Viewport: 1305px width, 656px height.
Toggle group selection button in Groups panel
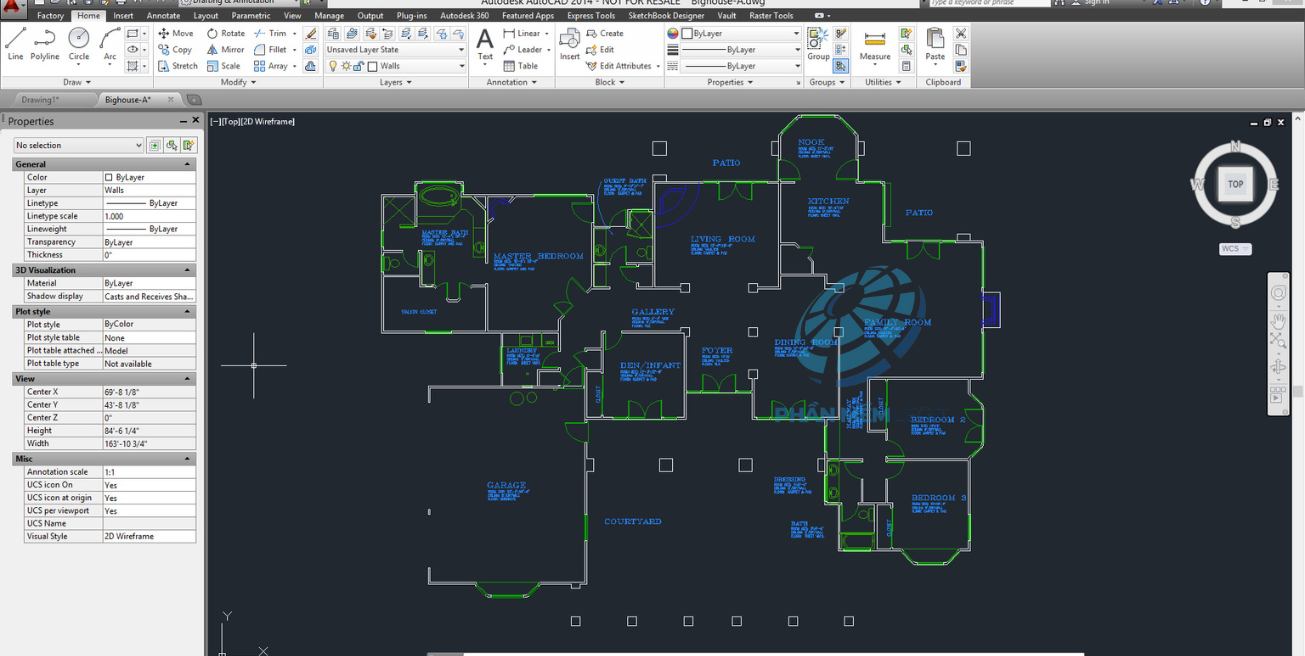click(840, 66)
